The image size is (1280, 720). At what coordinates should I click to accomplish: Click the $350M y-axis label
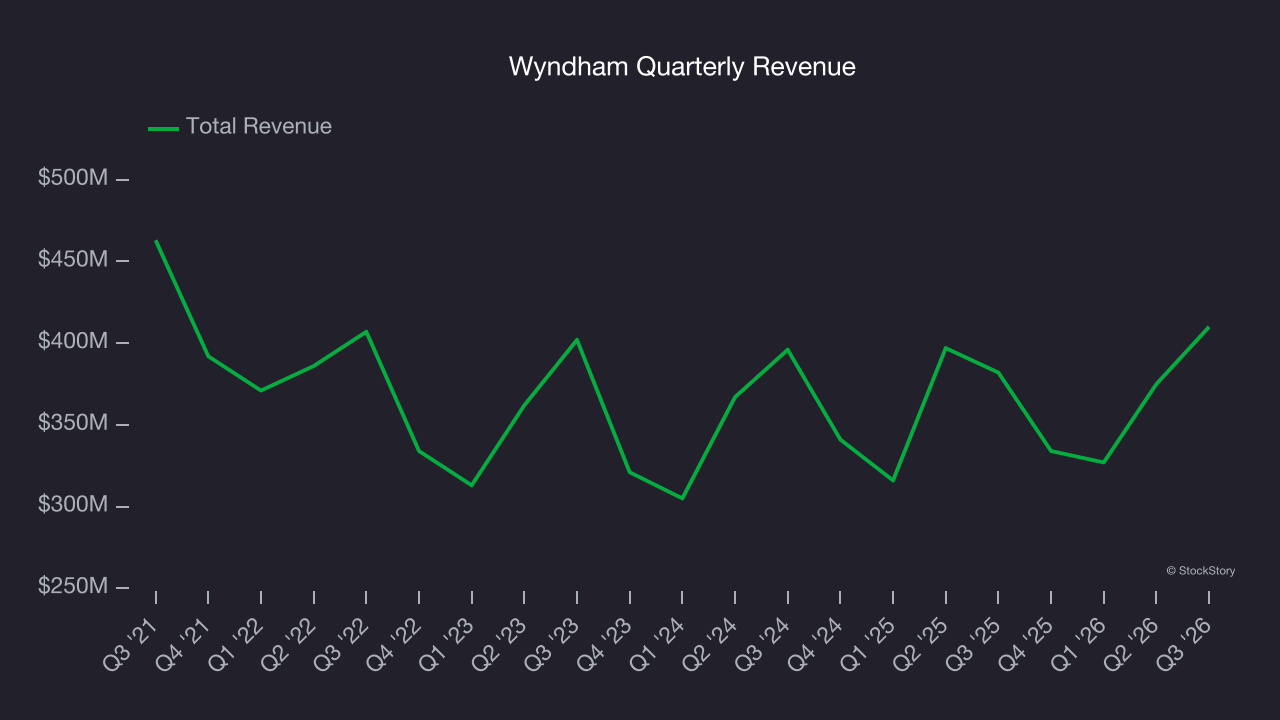click(x=73, y=423)
